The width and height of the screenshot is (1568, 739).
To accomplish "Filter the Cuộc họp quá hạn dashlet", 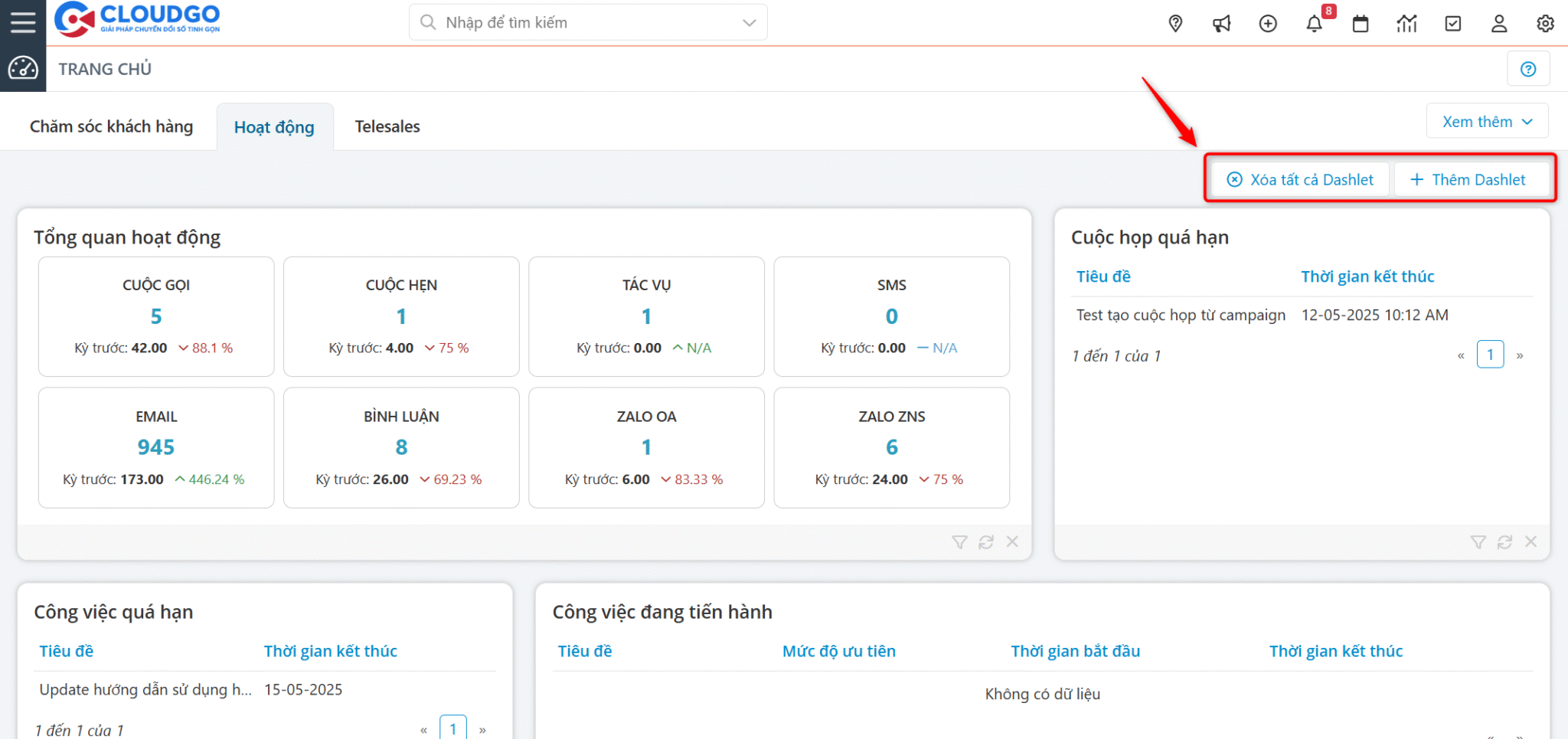I will click(1478, 542).
